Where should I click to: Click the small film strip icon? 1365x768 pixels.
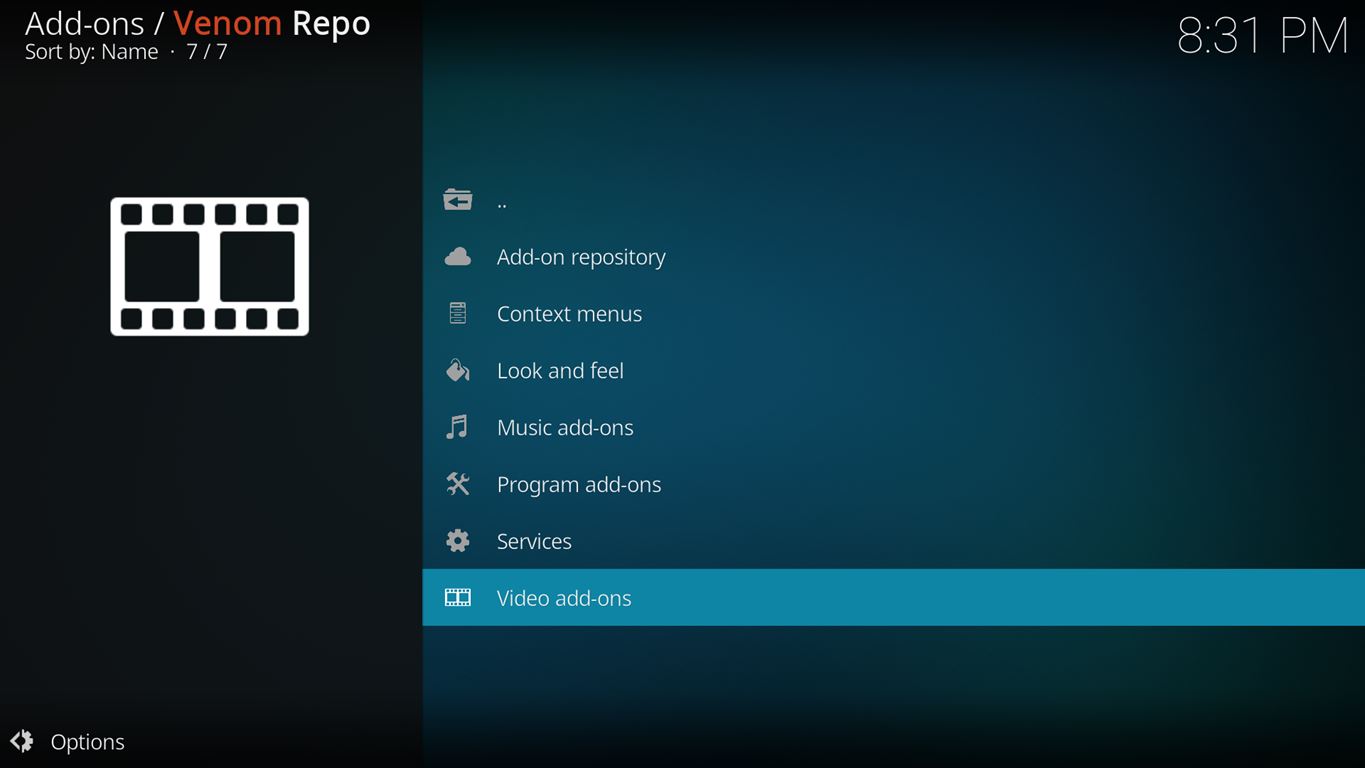click(x=458, y=598)
